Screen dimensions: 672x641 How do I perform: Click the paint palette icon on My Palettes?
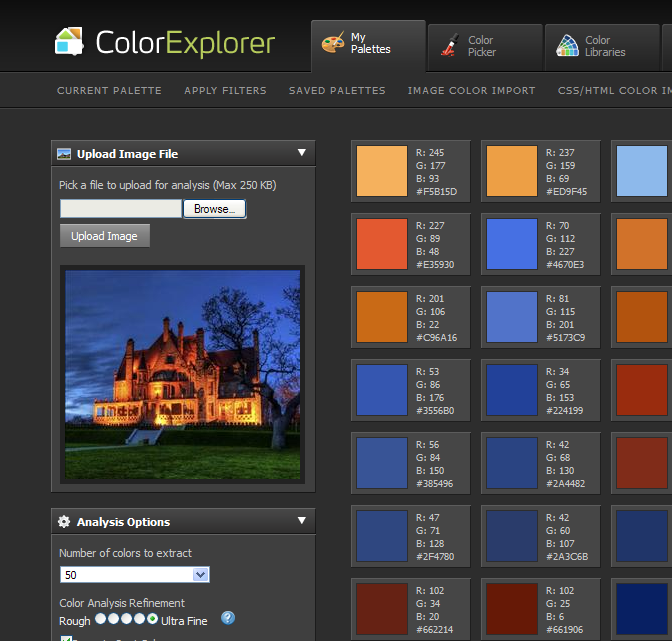[x=333, y=43]
